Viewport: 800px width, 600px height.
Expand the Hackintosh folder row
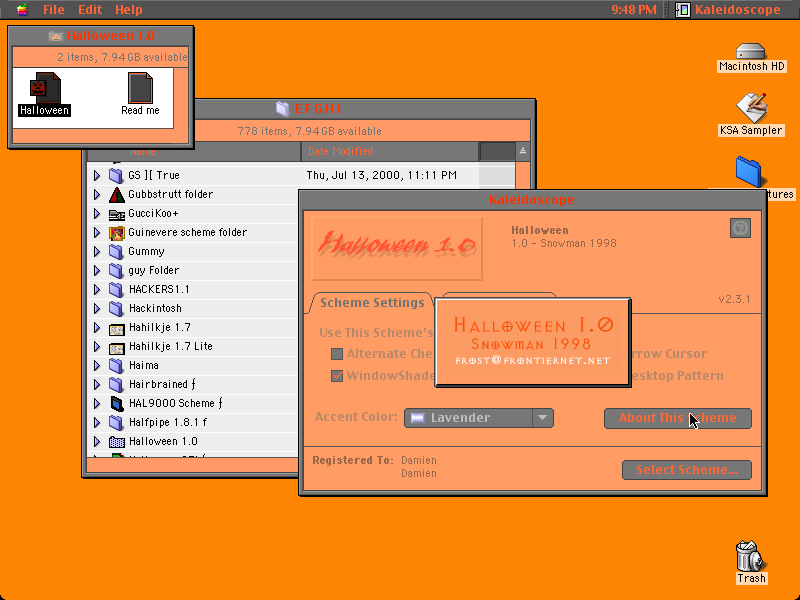point(97,309)
